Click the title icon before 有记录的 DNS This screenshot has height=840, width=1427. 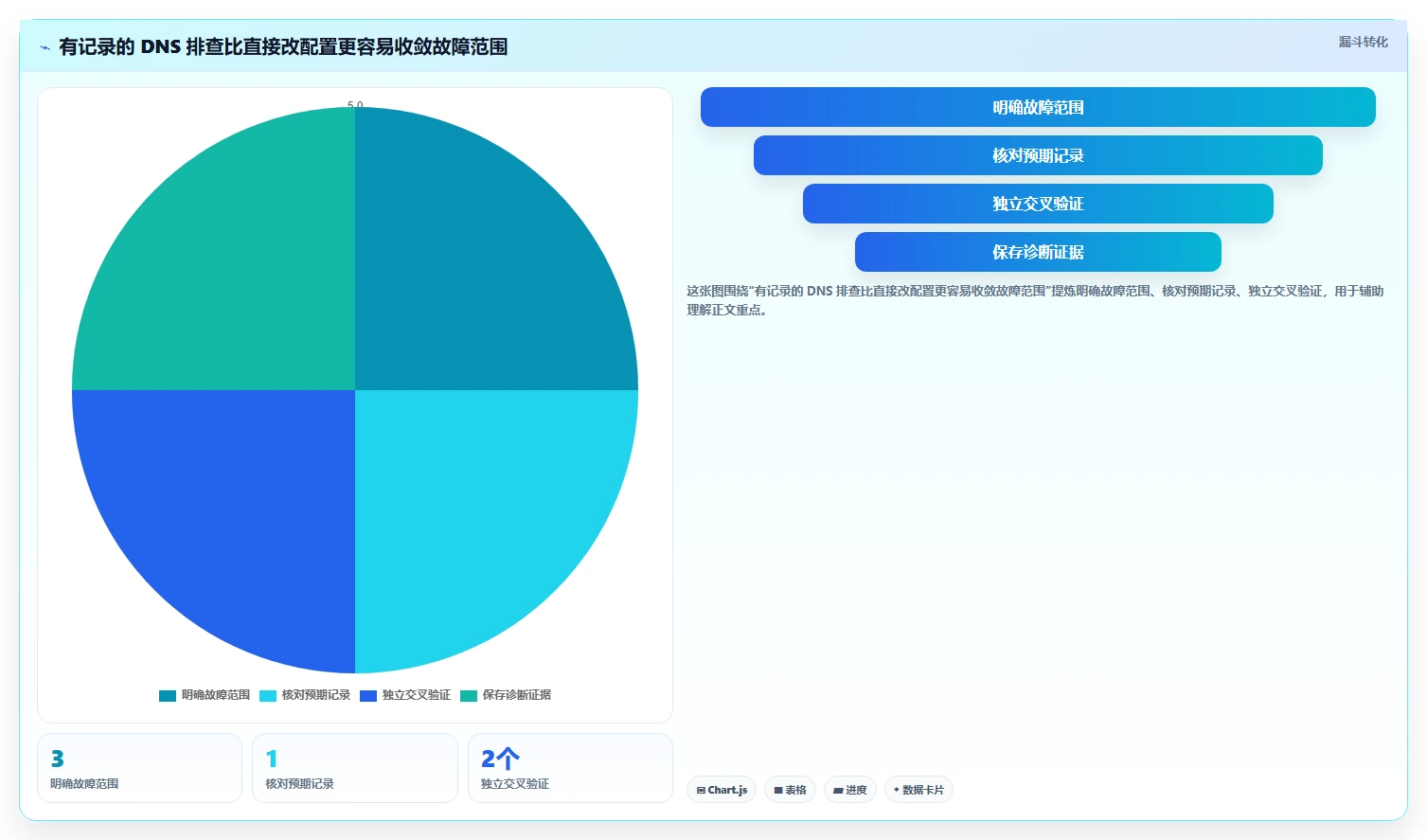[45, 46]
